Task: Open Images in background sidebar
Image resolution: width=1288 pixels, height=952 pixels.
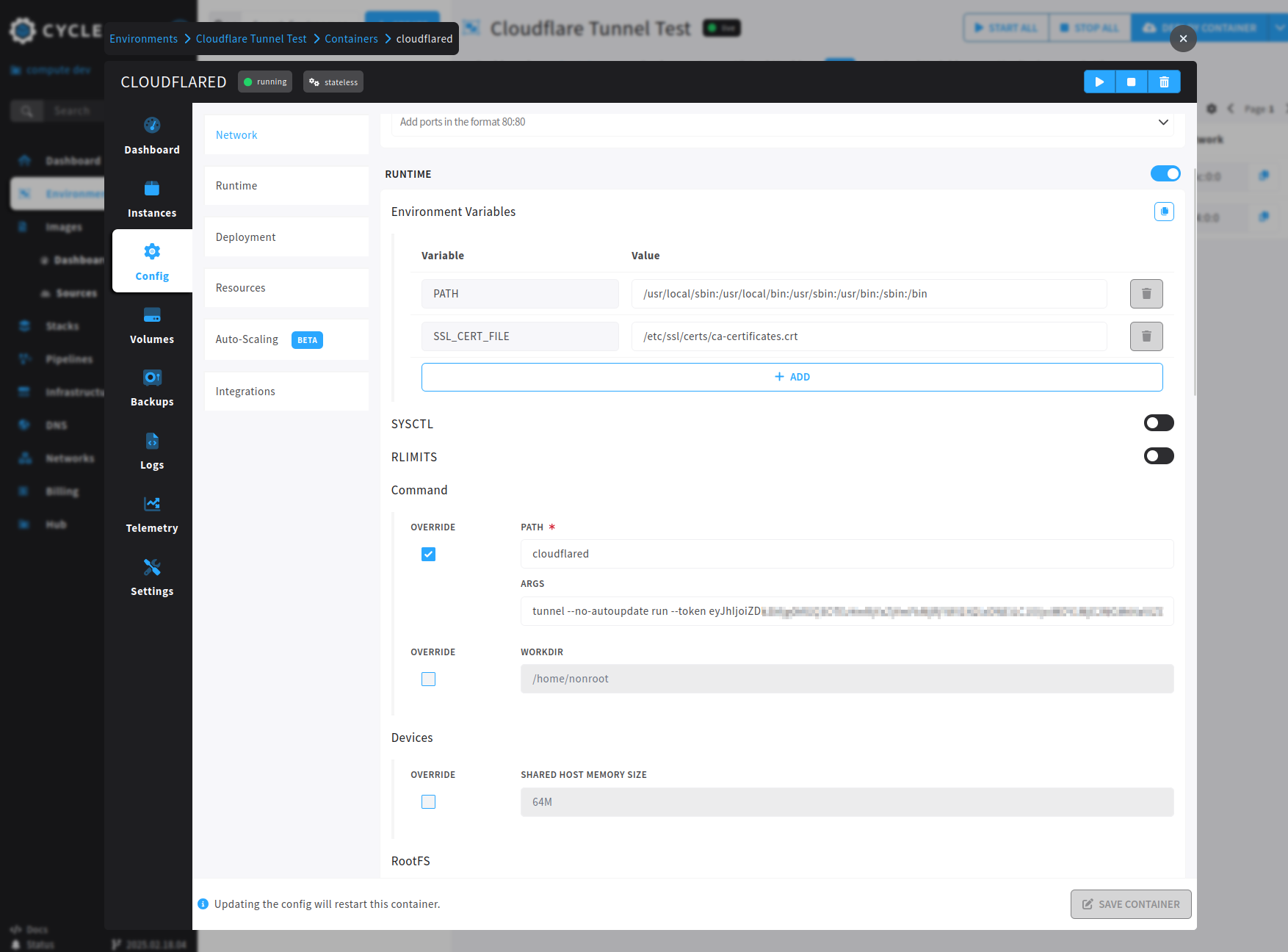Action: coord(63,227)
